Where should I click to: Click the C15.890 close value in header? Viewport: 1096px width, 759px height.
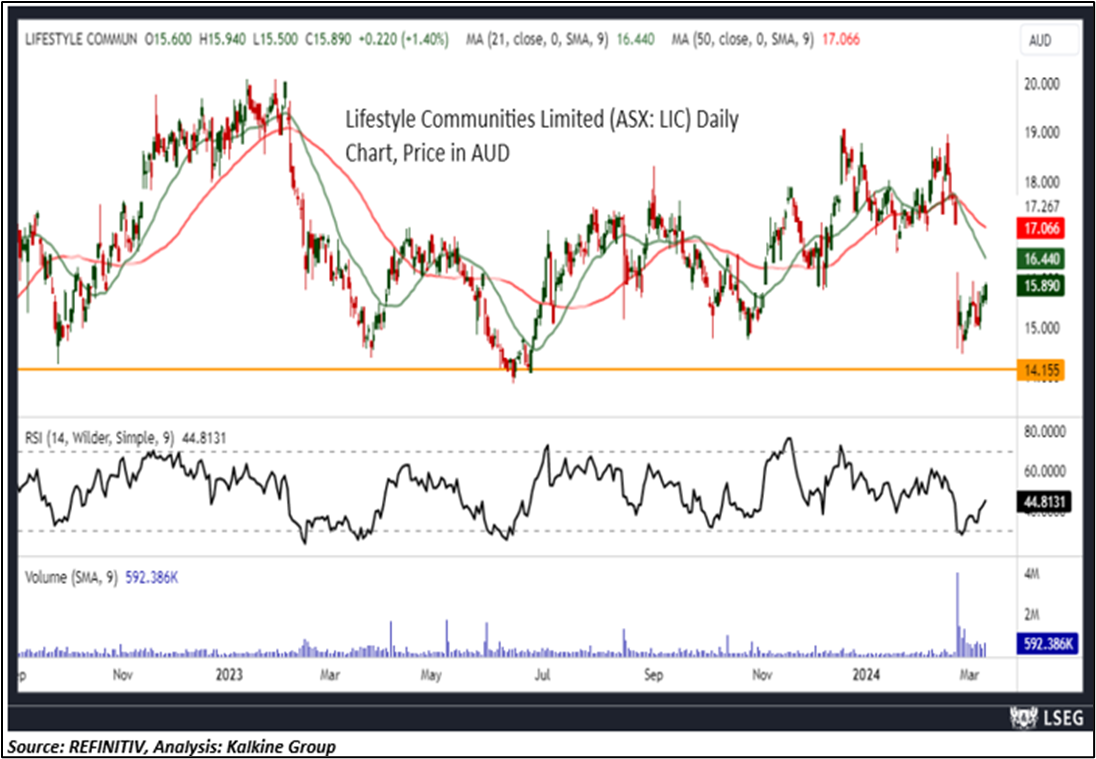coord(331,41)
